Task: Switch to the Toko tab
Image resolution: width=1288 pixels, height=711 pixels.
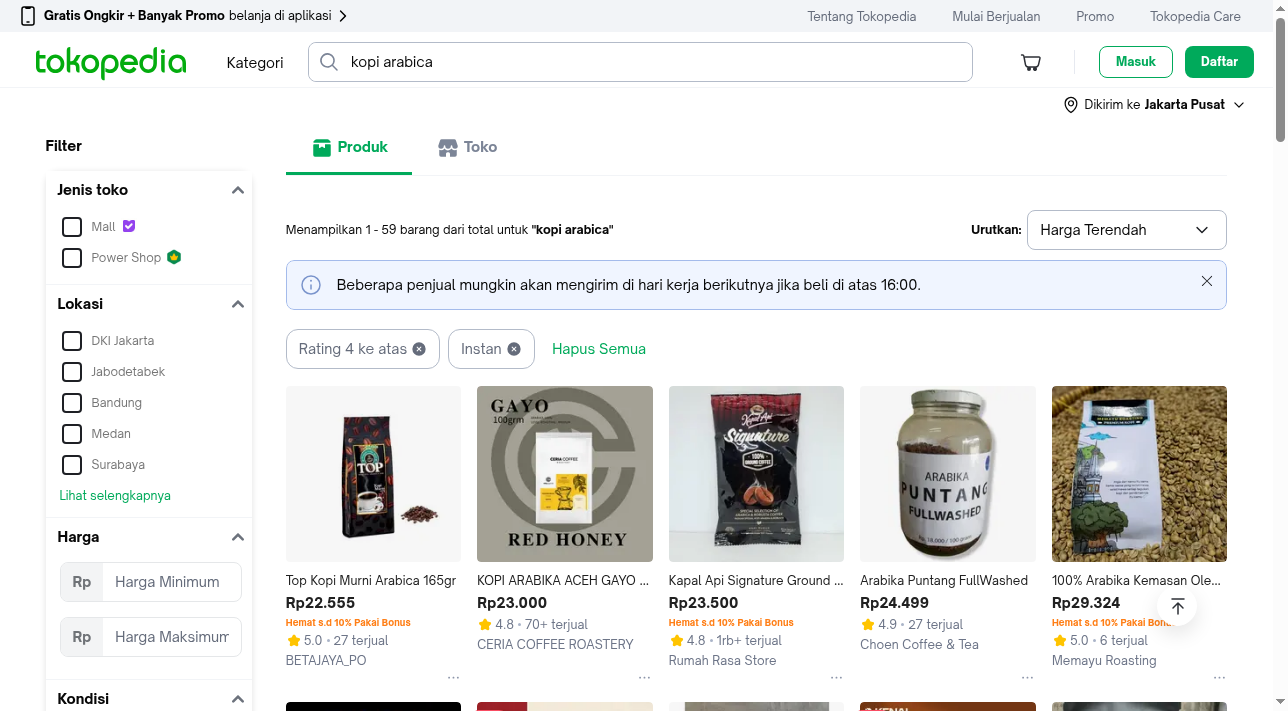Action: 468,147
